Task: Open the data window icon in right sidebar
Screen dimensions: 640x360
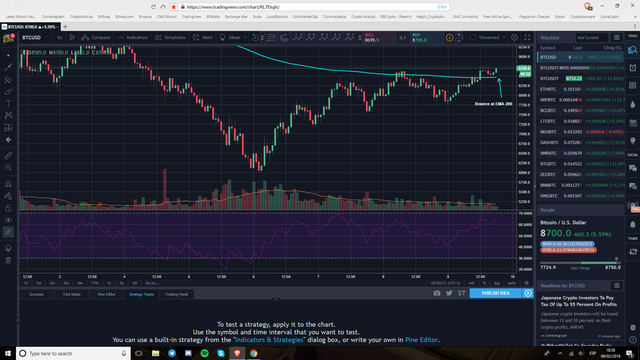Action: 633,85
